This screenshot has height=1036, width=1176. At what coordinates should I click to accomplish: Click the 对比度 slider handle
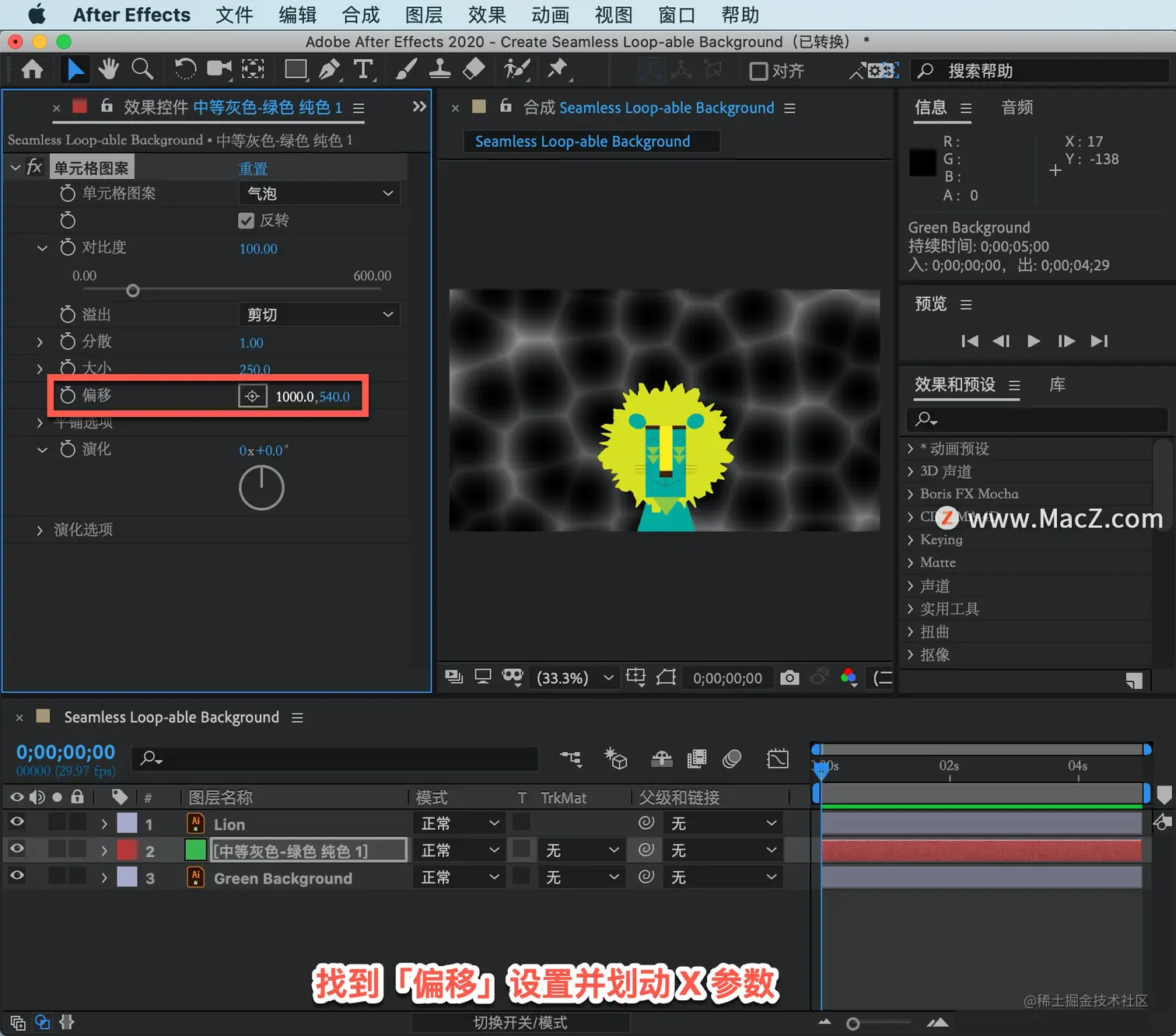(133, 290)
